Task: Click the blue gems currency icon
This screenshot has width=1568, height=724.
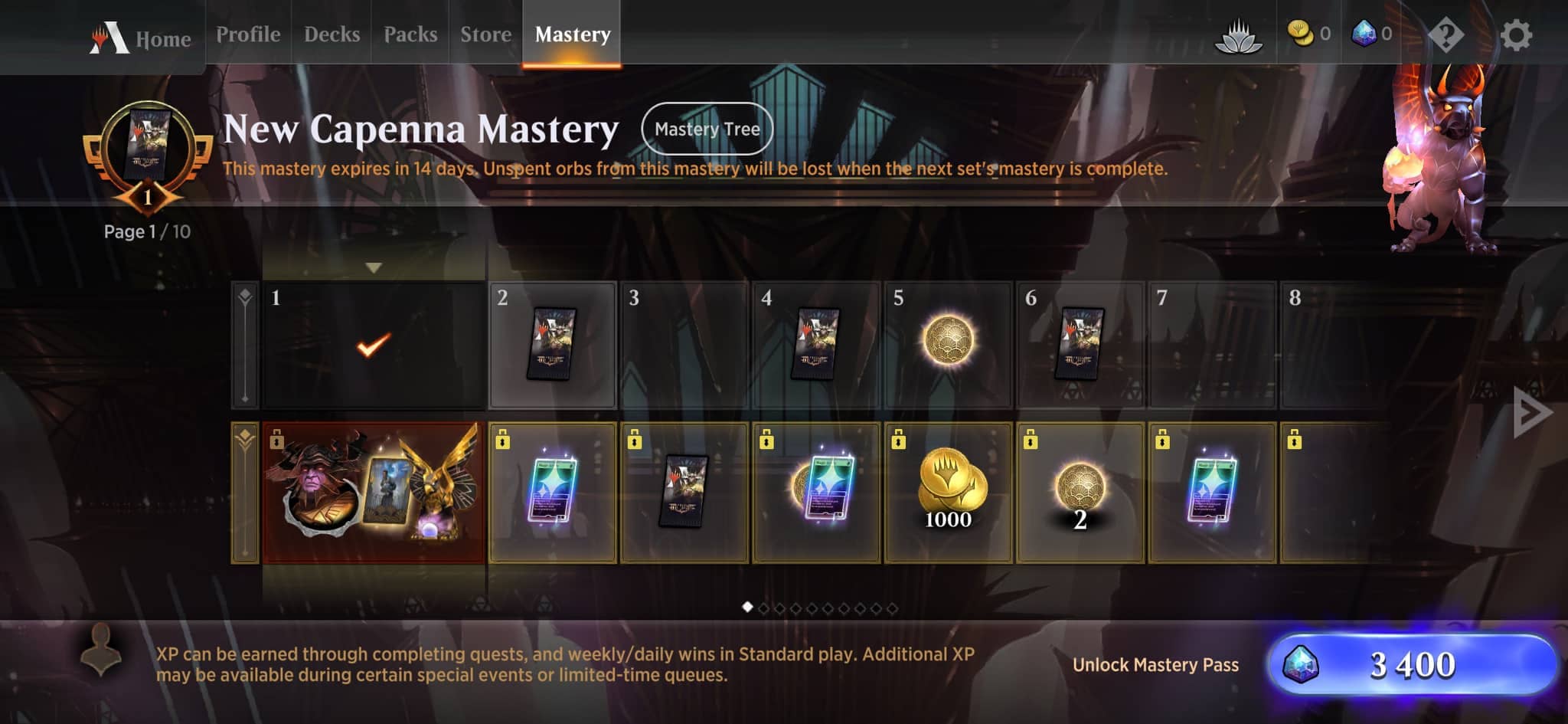Action: click(1364, 34)
